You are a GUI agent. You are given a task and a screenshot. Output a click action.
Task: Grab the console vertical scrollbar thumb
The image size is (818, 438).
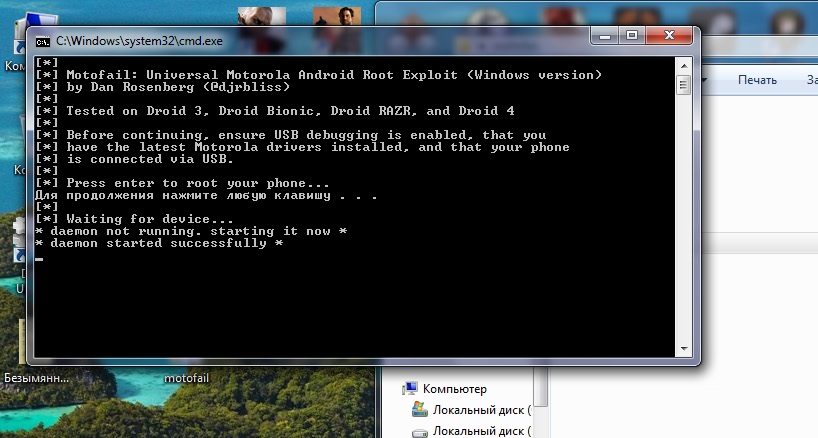pyautogui.click(x=684, y=85)
